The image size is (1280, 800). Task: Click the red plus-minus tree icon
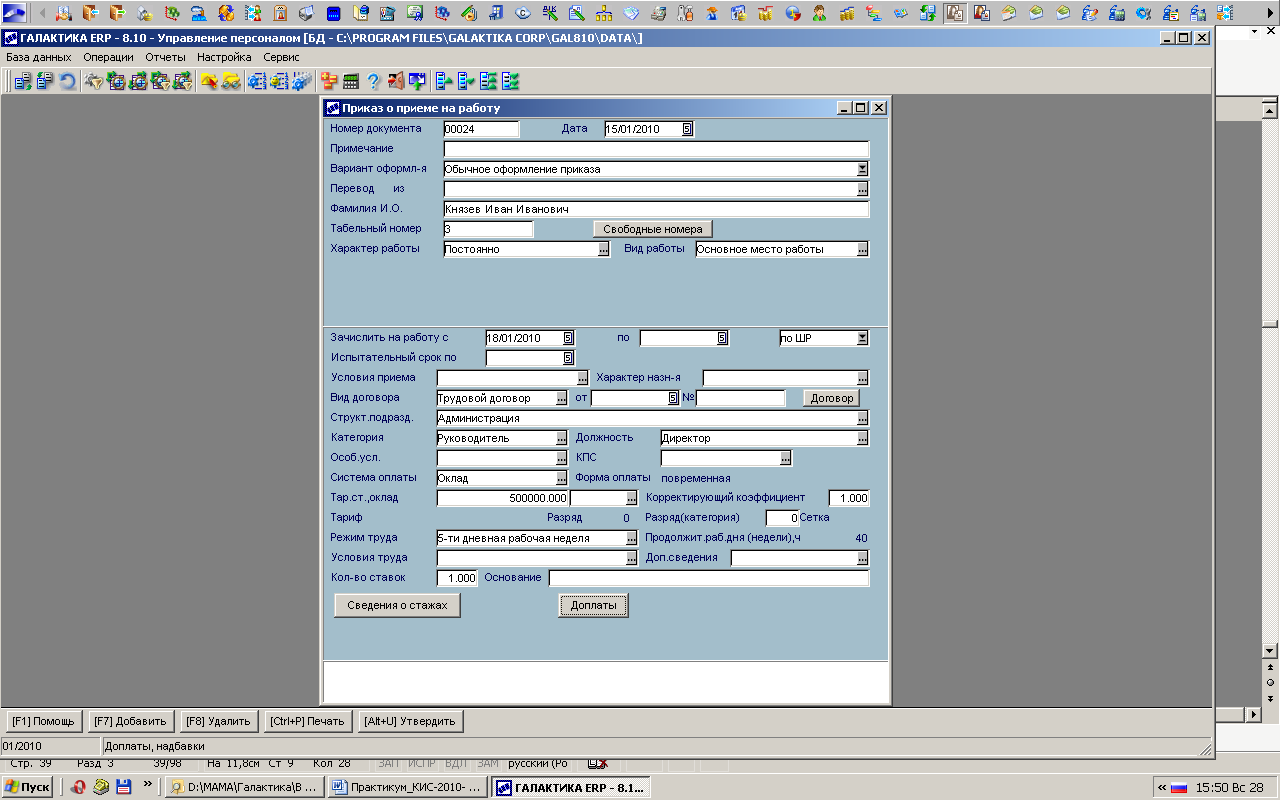(329, 82)
